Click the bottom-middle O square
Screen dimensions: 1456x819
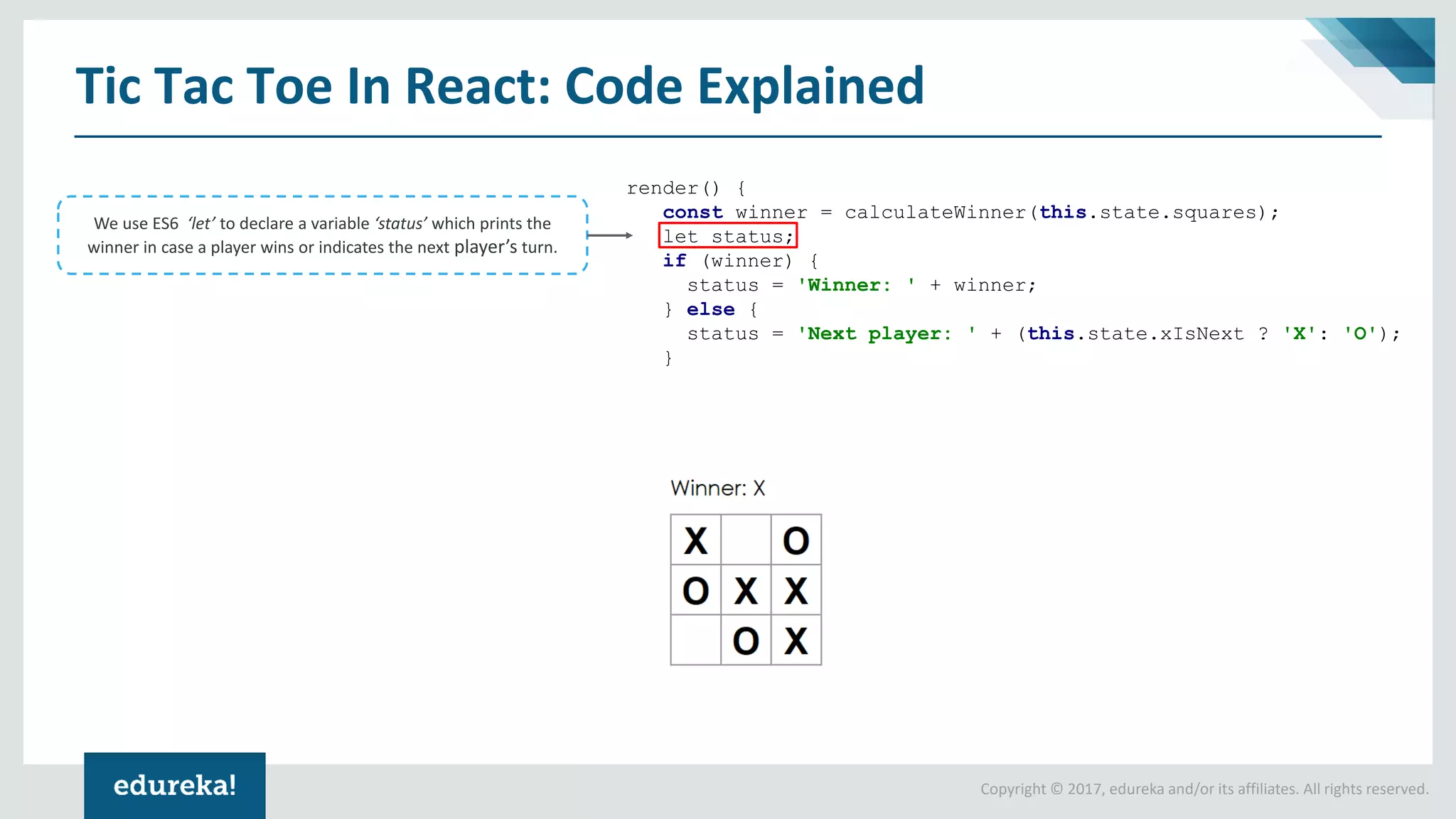click(746, 641)
